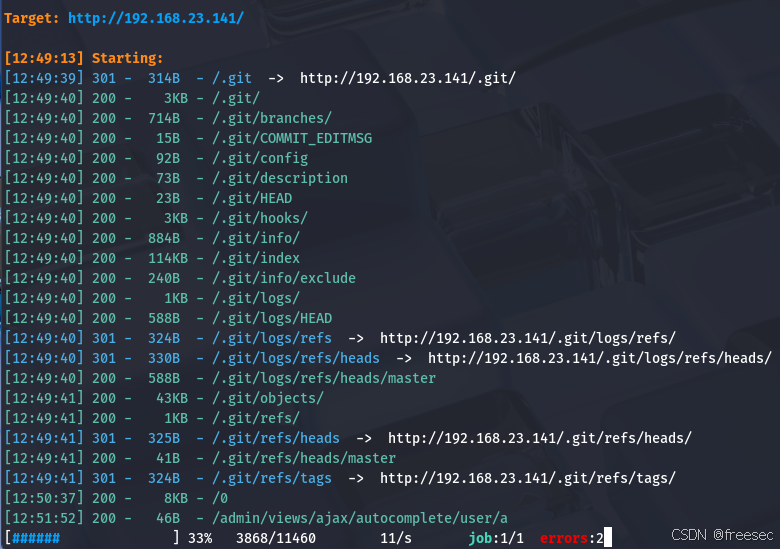
Task: Click the /.git/logs/refs path
Action: pyautogui.click(x=272, y=338)
